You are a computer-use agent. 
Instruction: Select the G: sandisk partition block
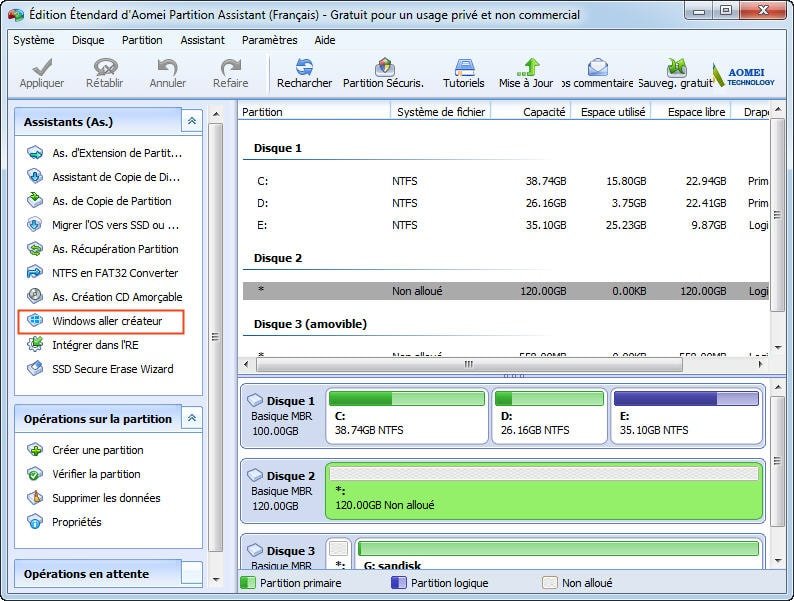click(x=559, y=553)
